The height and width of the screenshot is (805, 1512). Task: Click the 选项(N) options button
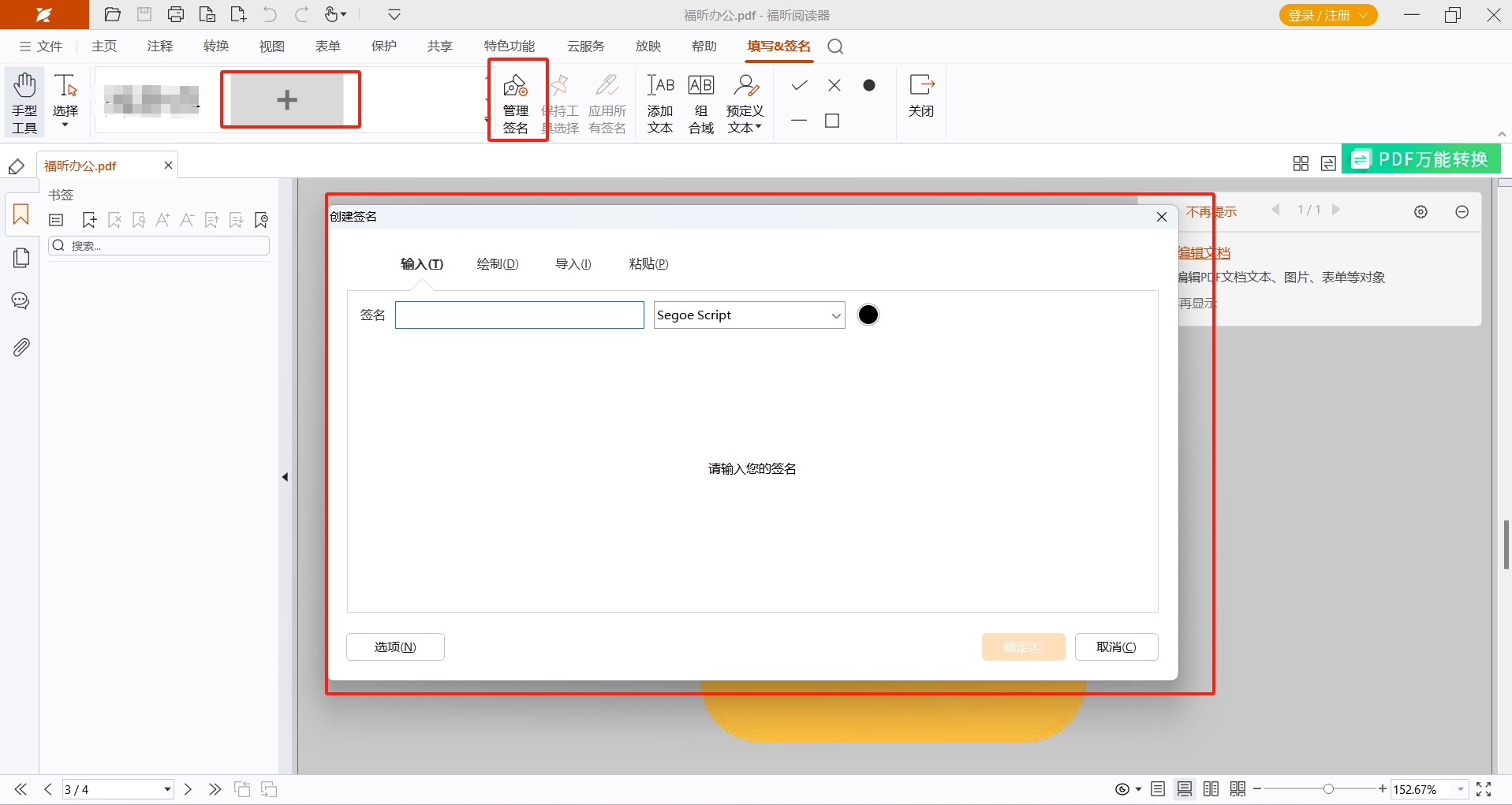click(x=395, y=647)
